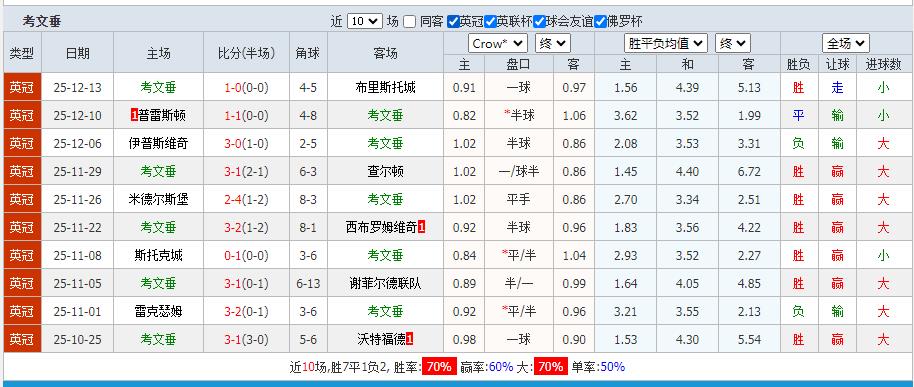Click the 60% 赢率 value
Screen dimensions: 914x387
tap(501, 367)
